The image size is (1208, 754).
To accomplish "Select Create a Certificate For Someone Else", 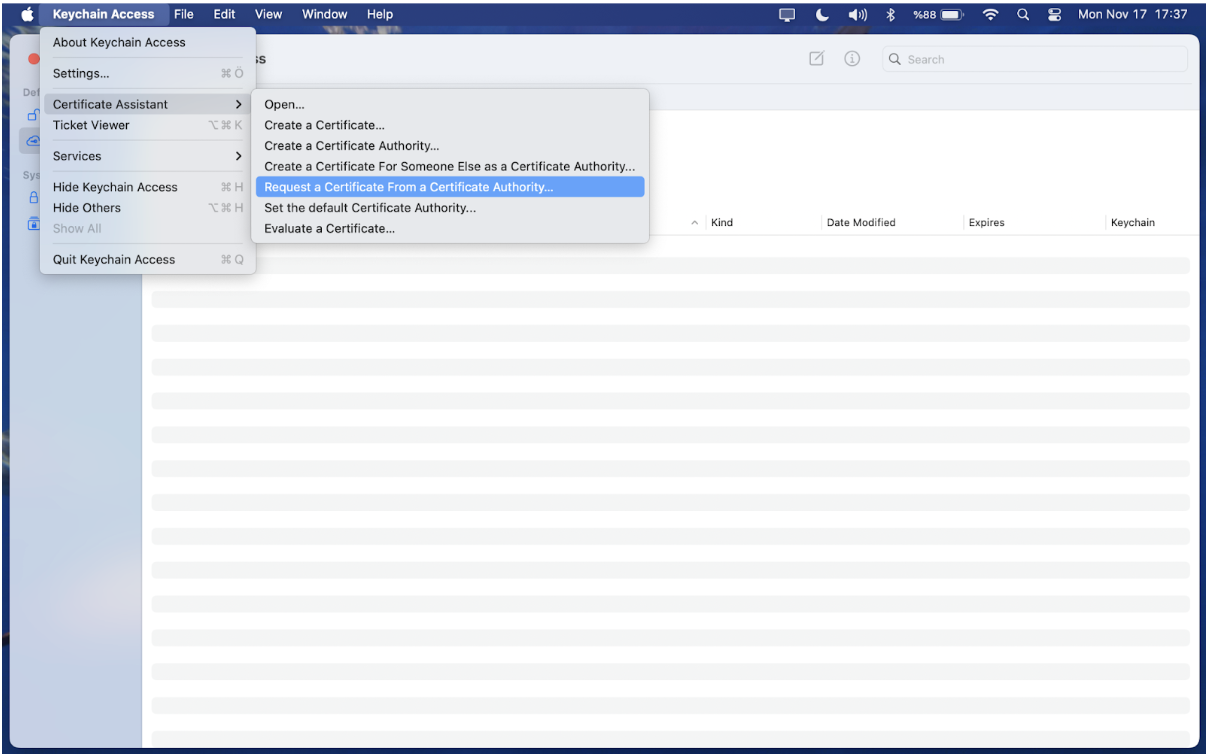I will 450,166.
